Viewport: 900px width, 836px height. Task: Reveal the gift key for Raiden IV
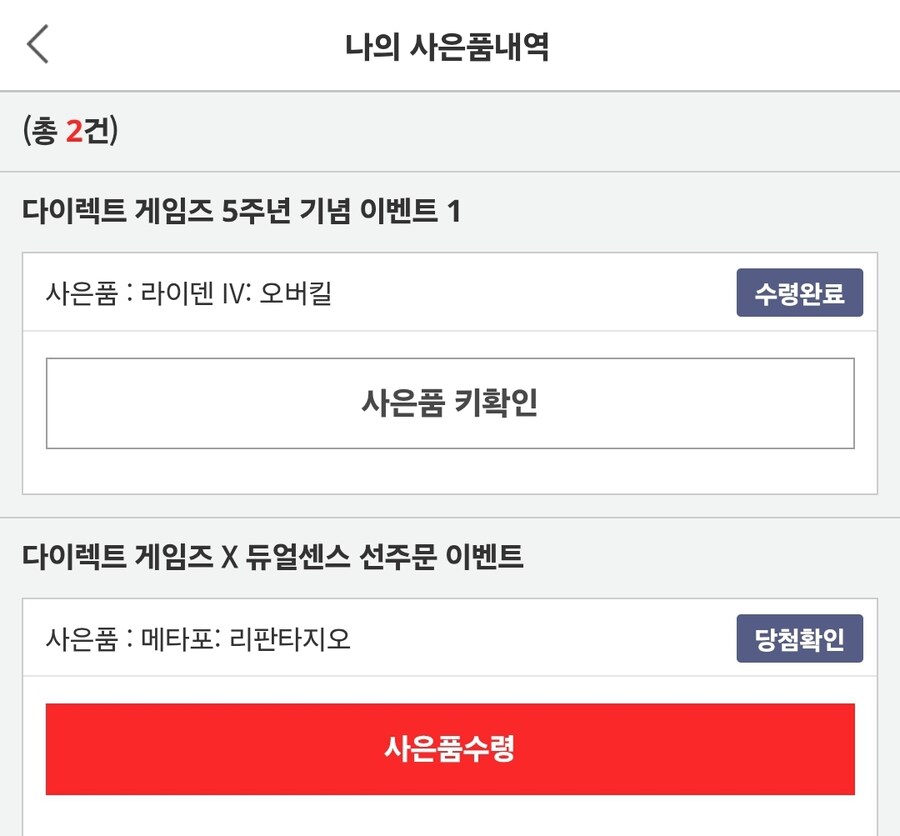click(450, 400)
